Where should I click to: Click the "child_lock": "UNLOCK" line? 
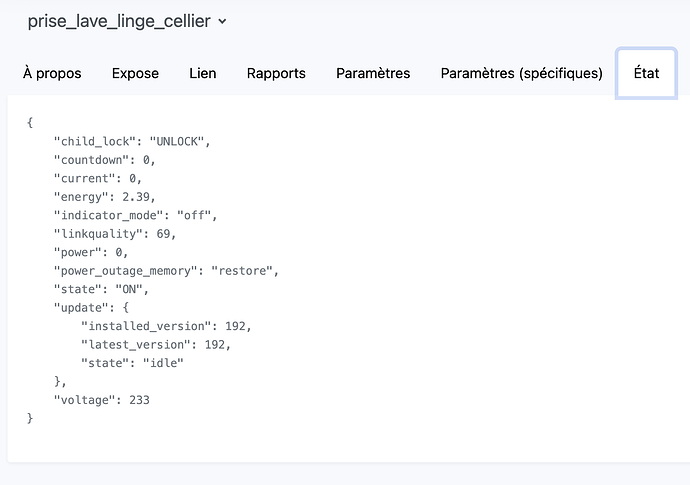(x=132, y=141)
